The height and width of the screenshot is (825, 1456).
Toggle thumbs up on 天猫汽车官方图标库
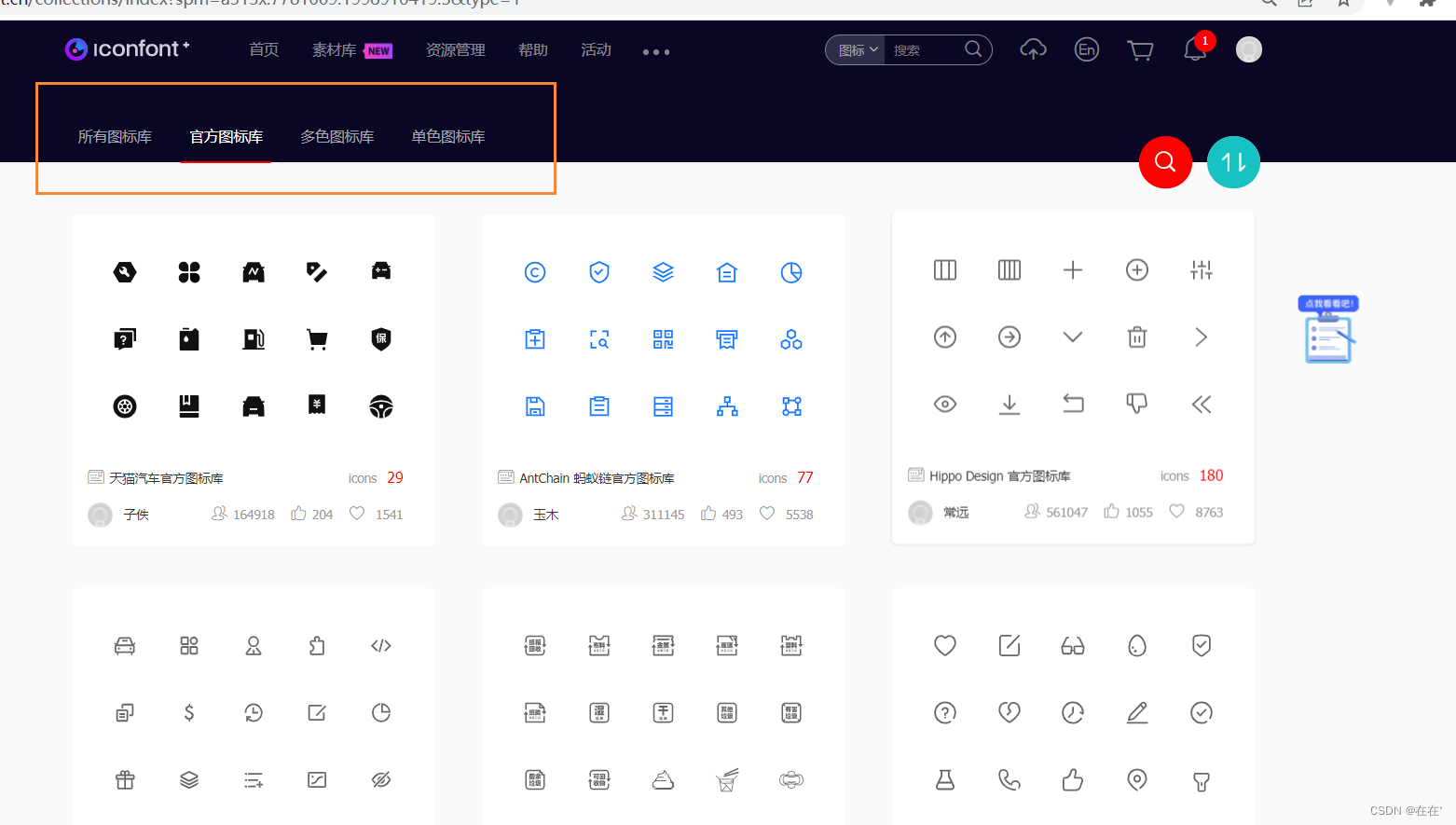pos(298,513)
